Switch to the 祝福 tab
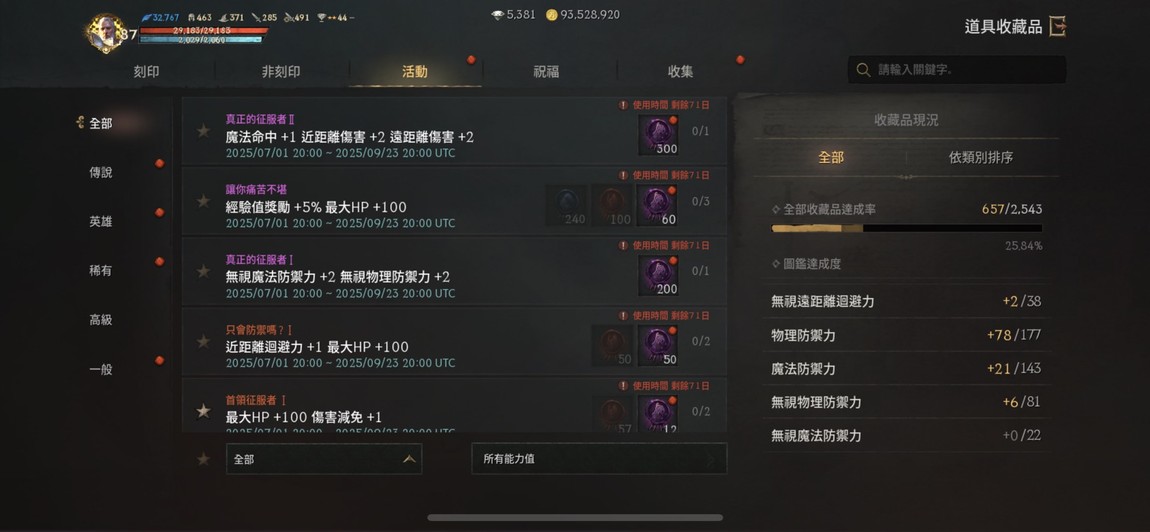1150x532 pixels. [x=546, y=72]
